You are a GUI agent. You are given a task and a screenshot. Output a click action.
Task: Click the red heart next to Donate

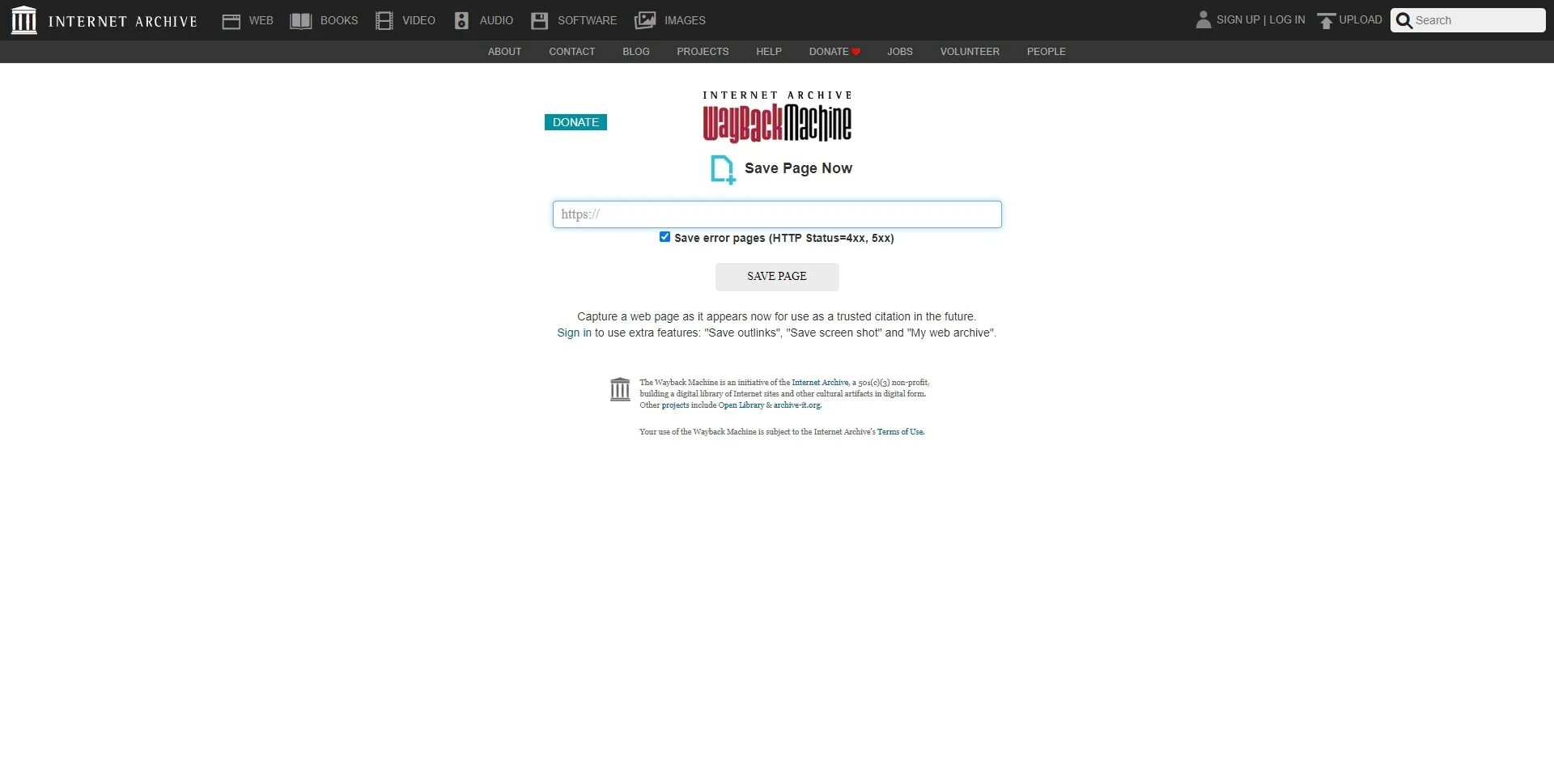(x=856, y=52)
